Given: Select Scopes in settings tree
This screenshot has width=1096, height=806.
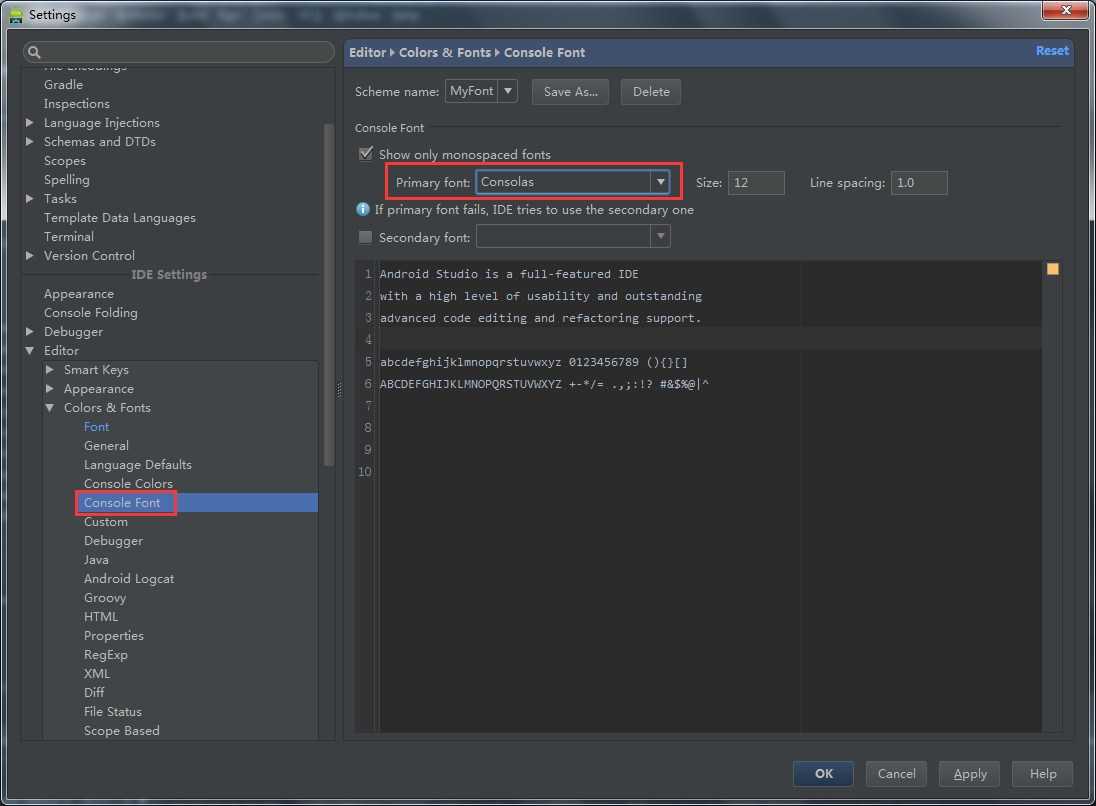Looking at the screenshot, I should tap(65, 161).
